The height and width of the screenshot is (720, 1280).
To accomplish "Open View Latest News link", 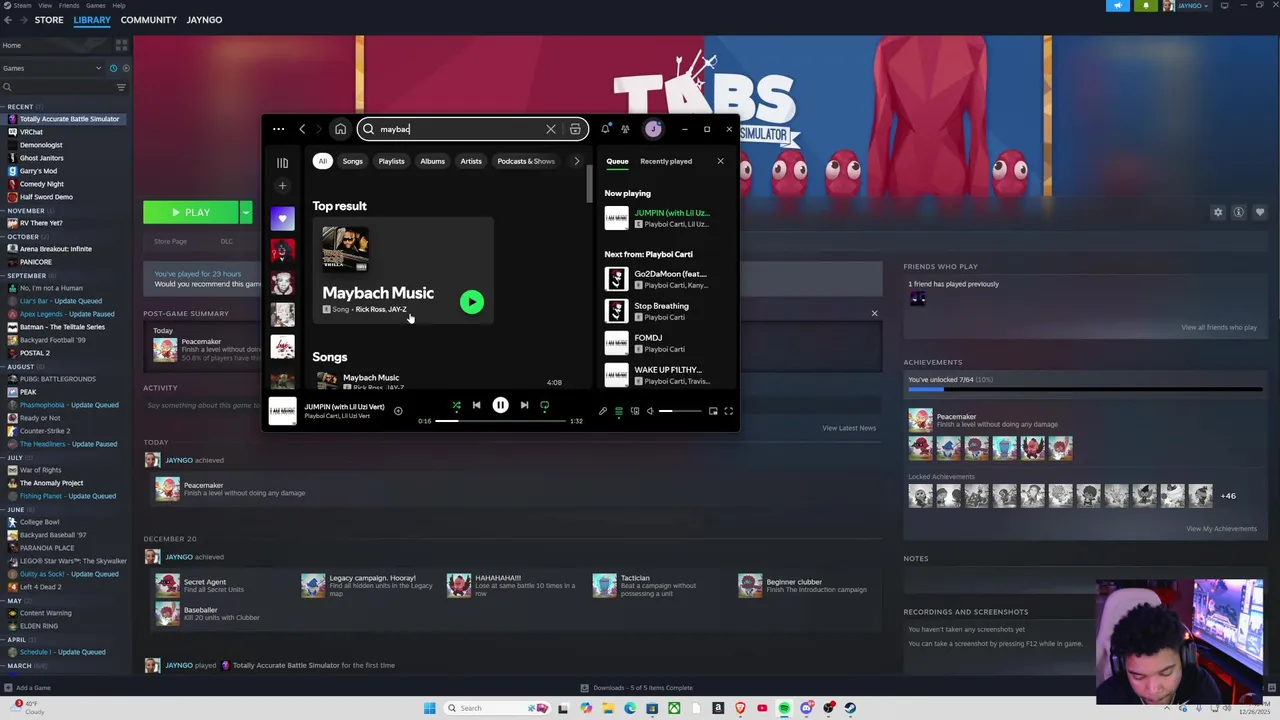I will tap(849, 428).
